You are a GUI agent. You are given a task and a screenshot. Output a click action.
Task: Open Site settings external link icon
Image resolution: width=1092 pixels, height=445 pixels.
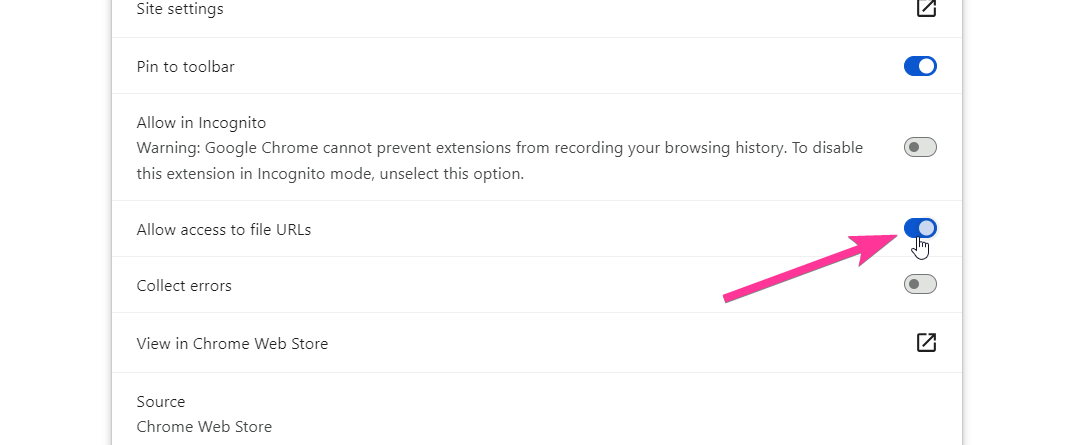[x=926, y=9]
